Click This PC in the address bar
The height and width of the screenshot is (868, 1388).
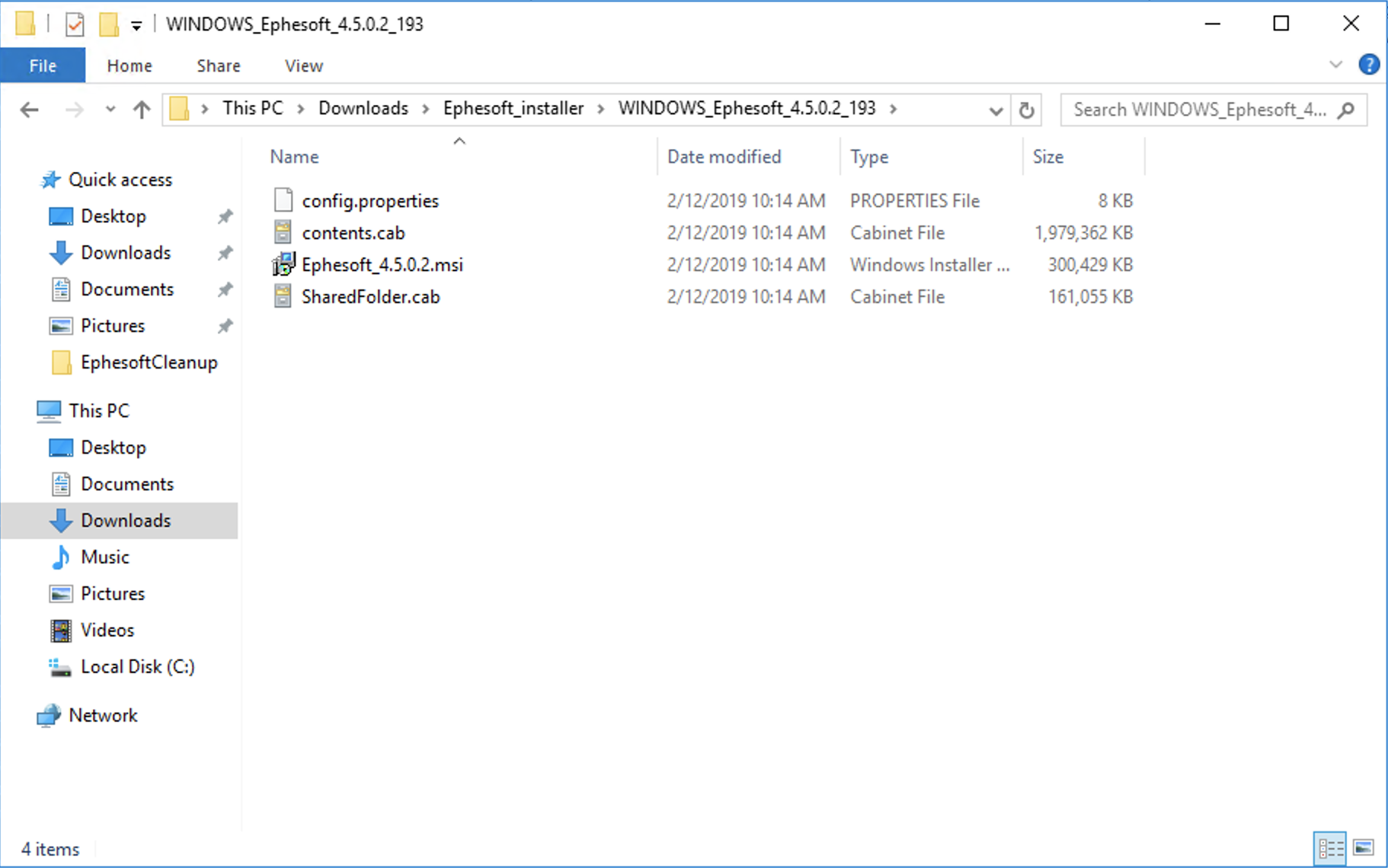pos(253,108)
